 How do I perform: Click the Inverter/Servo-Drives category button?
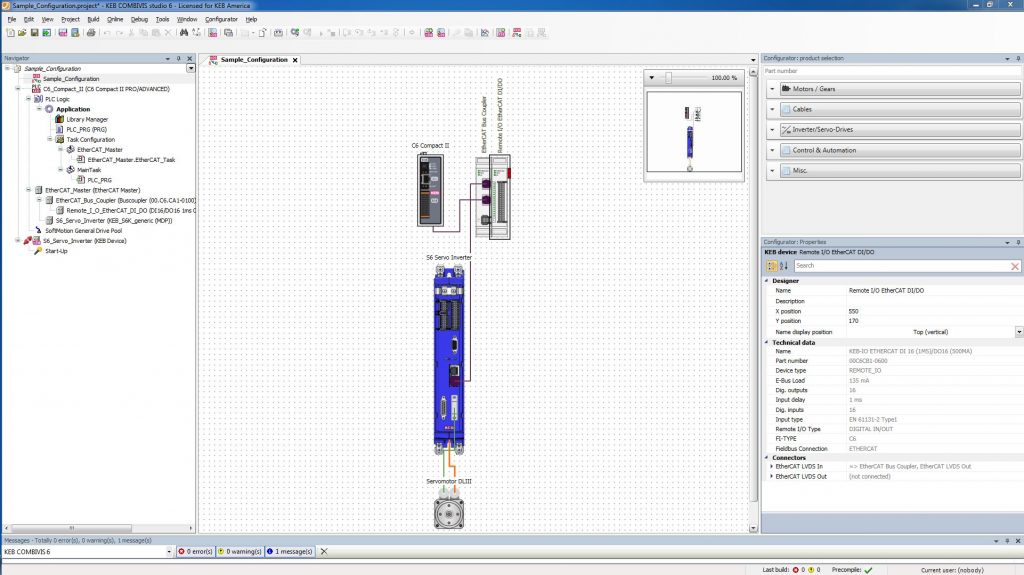coord(900,129)
